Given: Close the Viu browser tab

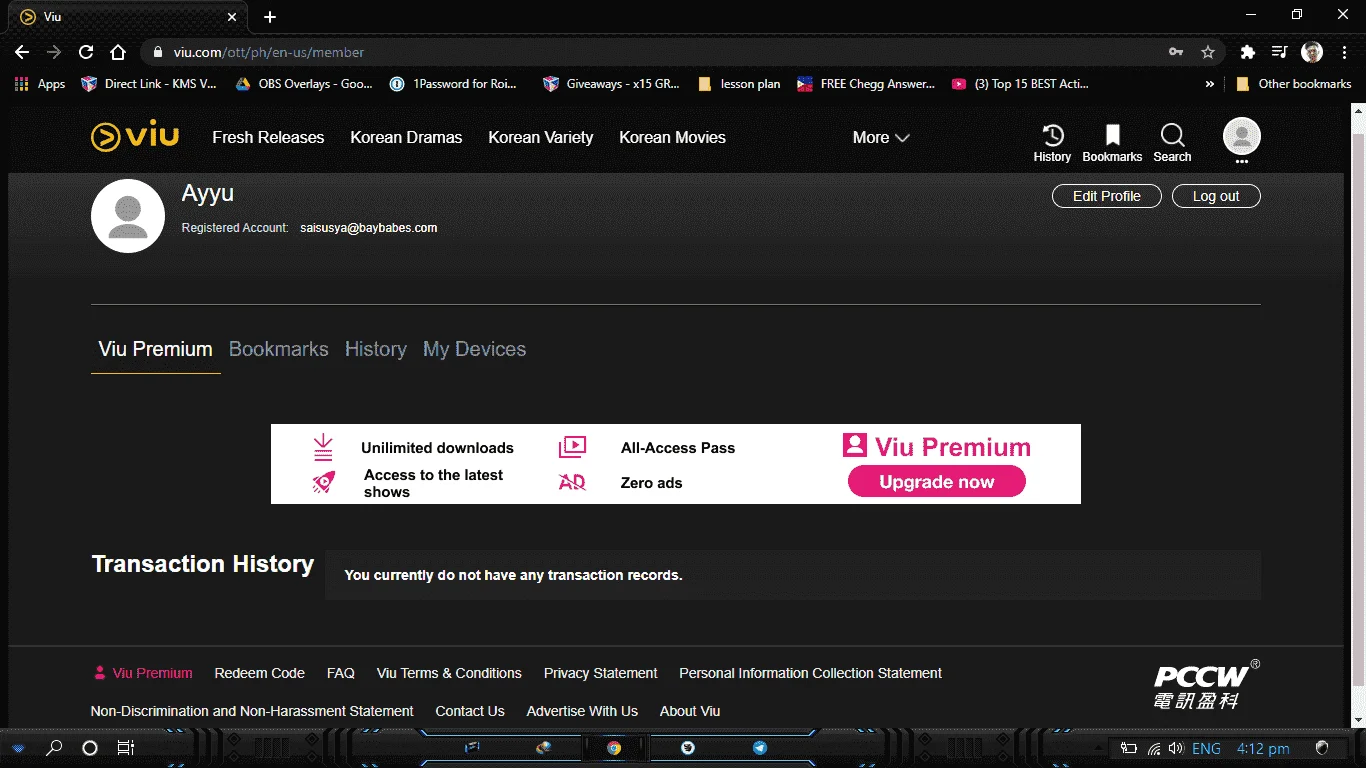Looking at the screenshot, I should click(x=232, y=17).
